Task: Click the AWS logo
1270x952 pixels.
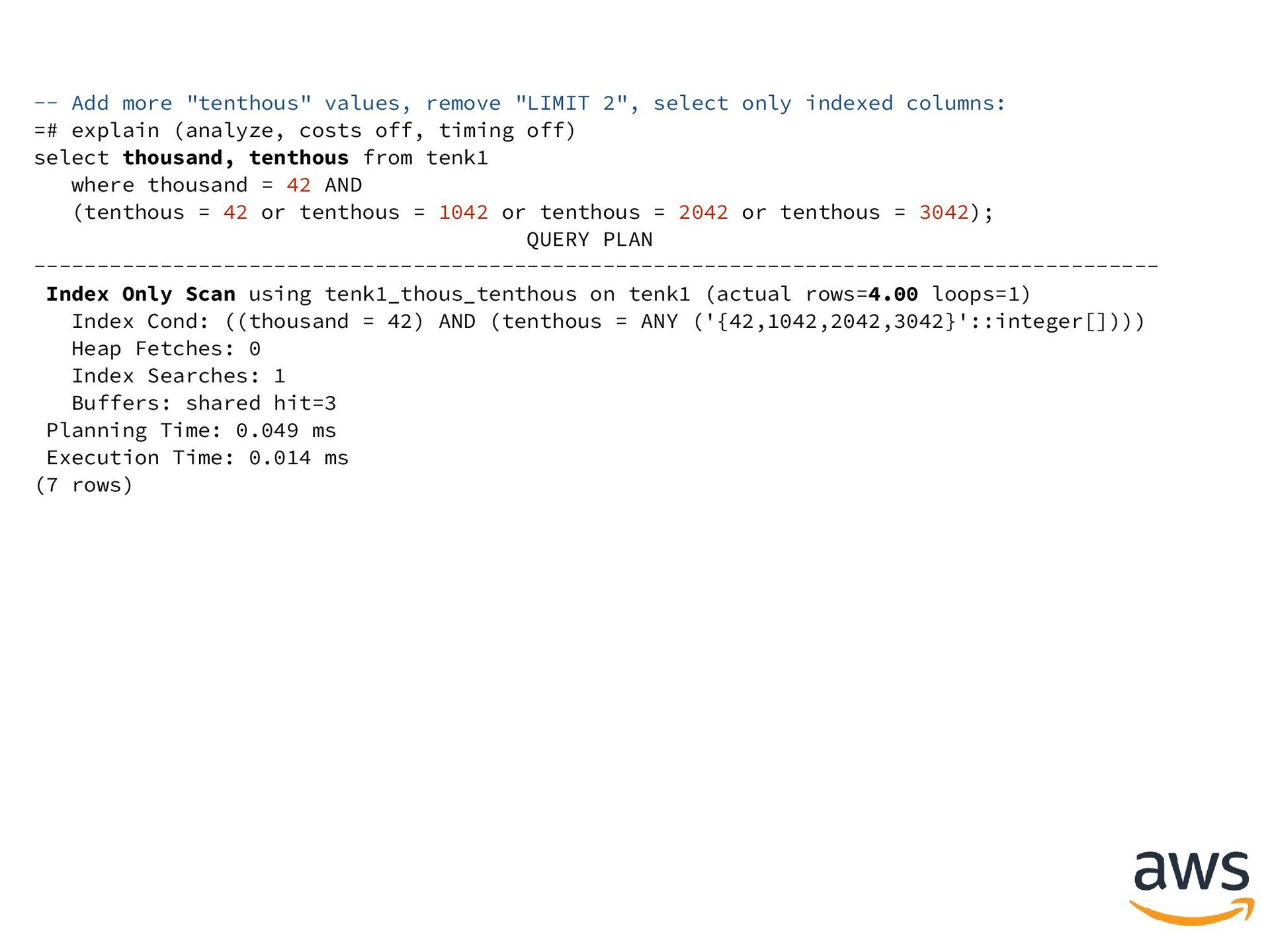Action: [1191, 887]
